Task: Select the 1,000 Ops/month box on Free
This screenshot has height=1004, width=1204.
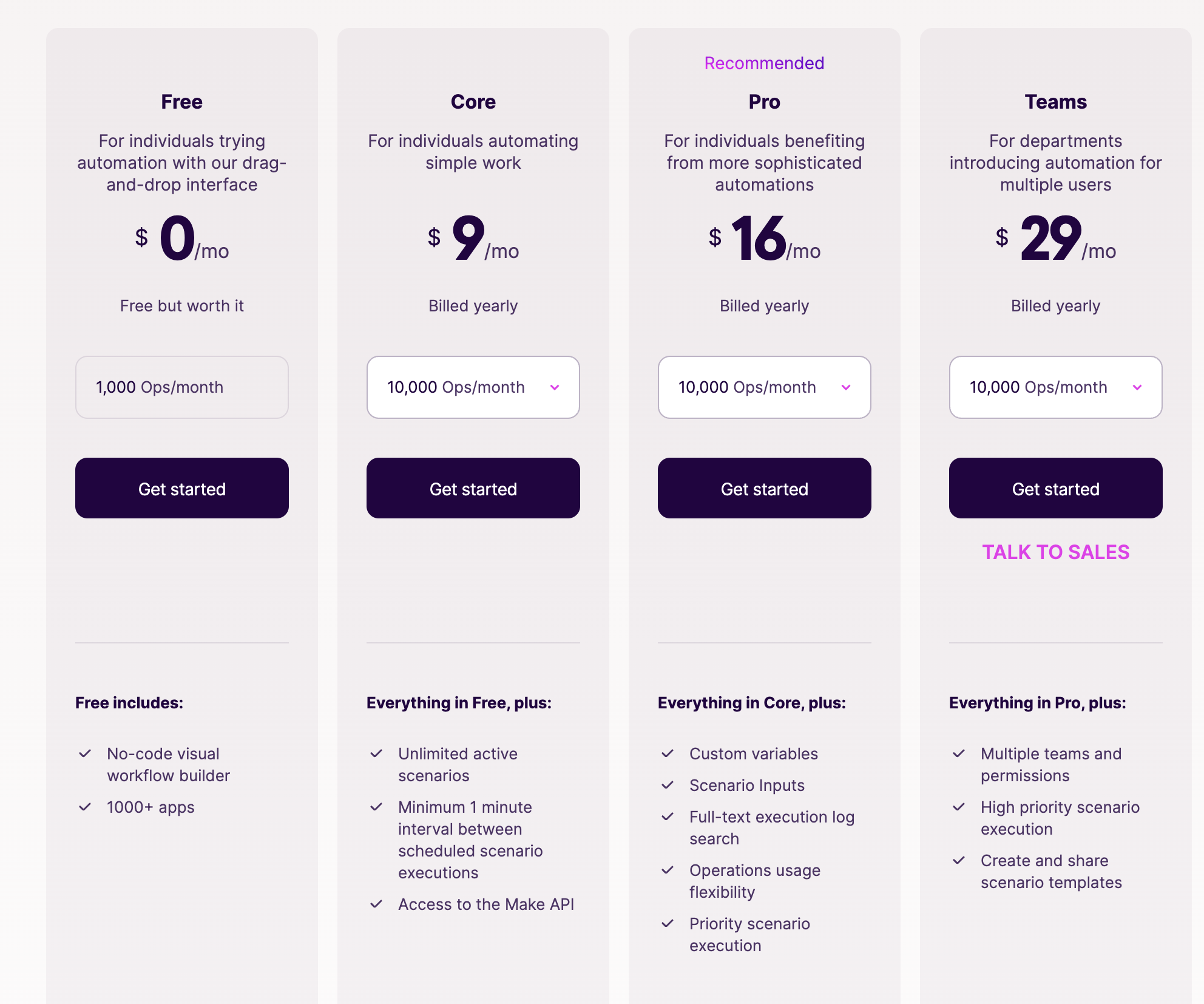Action: point(181,387)
